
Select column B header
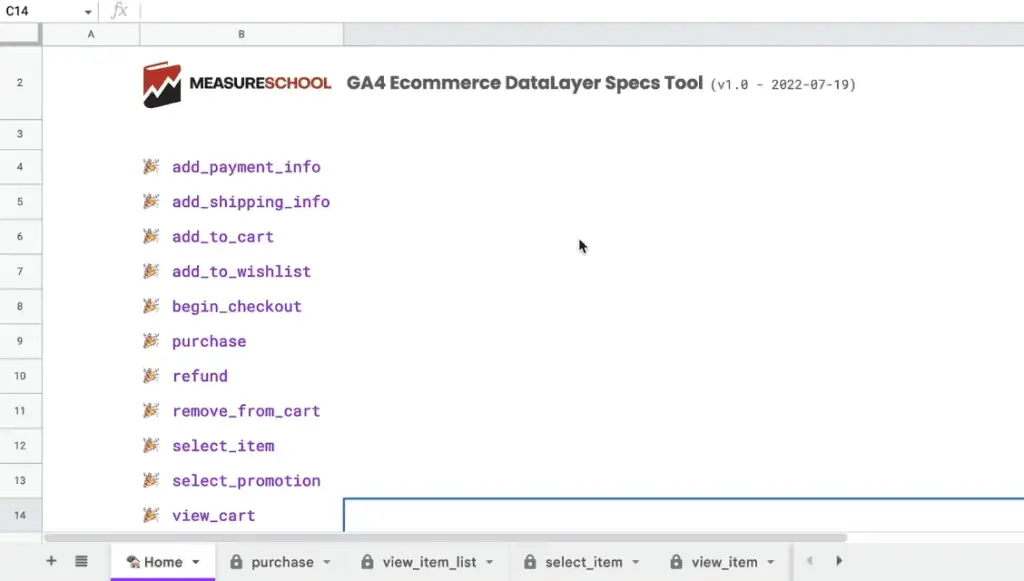tap(240, 33)
